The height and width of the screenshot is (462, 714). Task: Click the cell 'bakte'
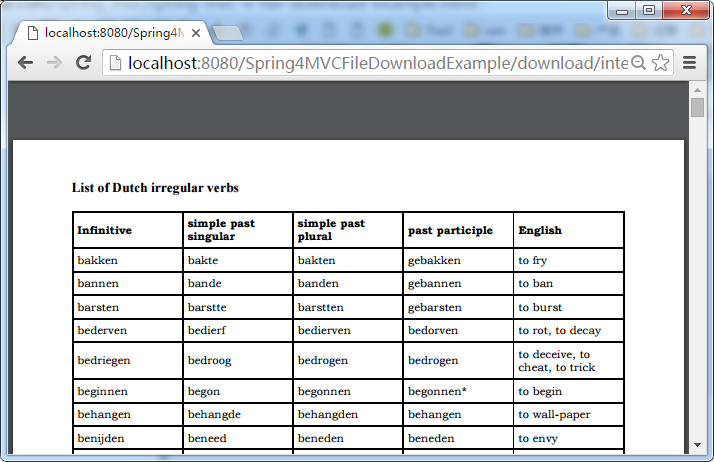point(238,260)
